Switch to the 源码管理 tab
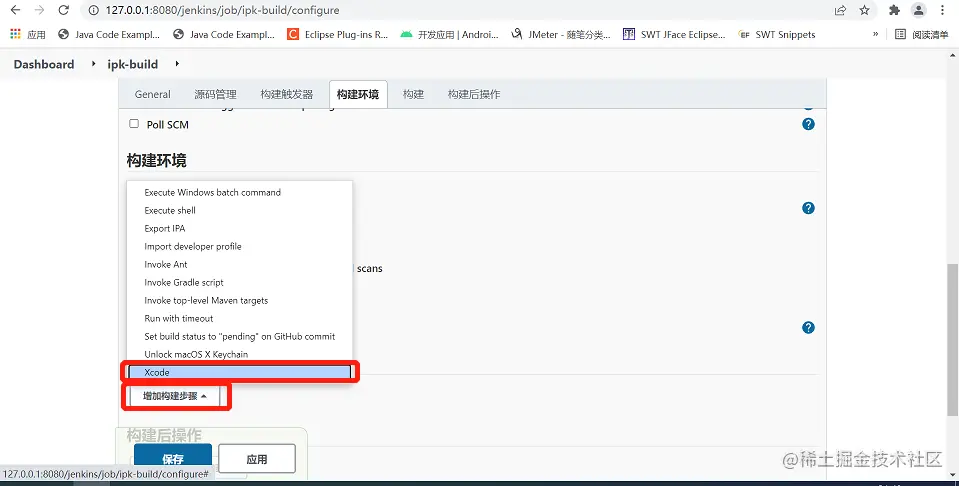This screenshot has width=959, height=486. [215, 94]
